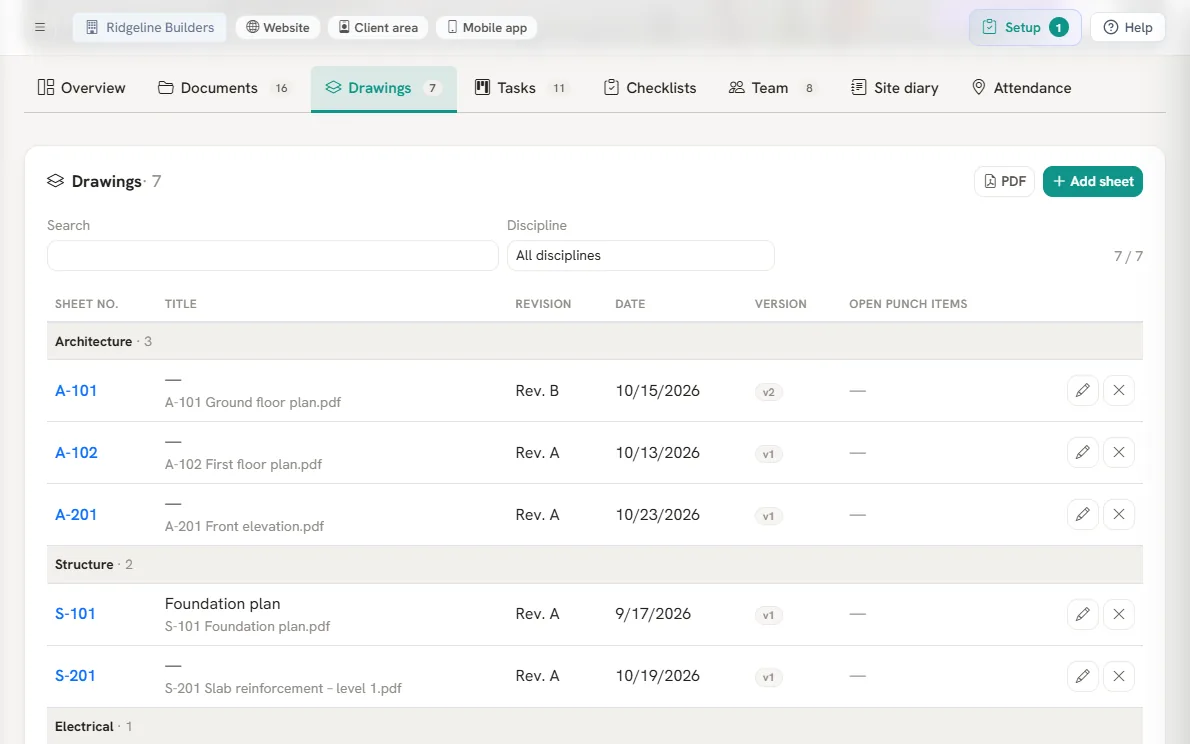Click date '10/23/2026' in A-201 row

[657, 515]
